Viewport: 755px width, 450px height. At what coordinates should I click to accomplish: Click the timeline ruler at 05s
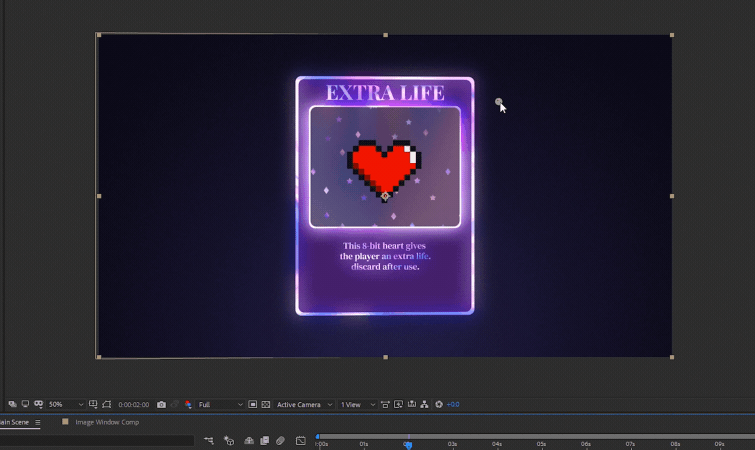pyautogui.click(x=541, y=443)
